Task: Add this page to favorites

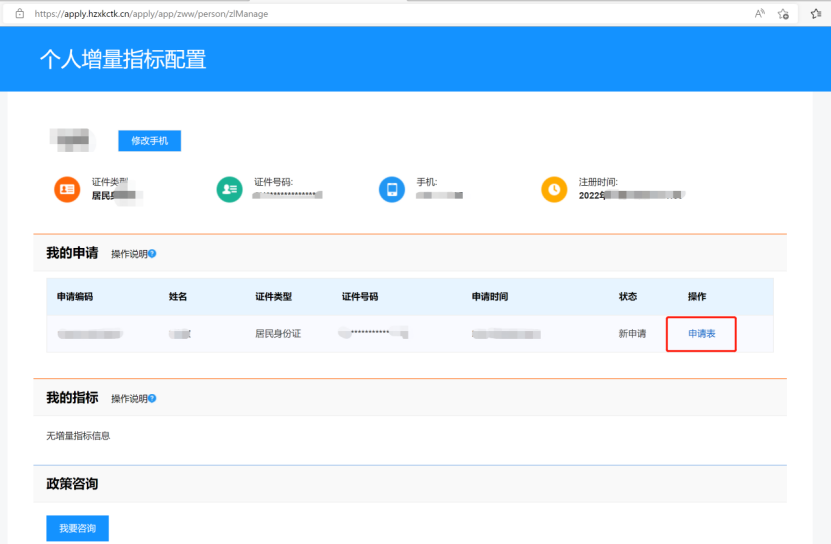Action: pyautogui.click(x=784, y=14)
